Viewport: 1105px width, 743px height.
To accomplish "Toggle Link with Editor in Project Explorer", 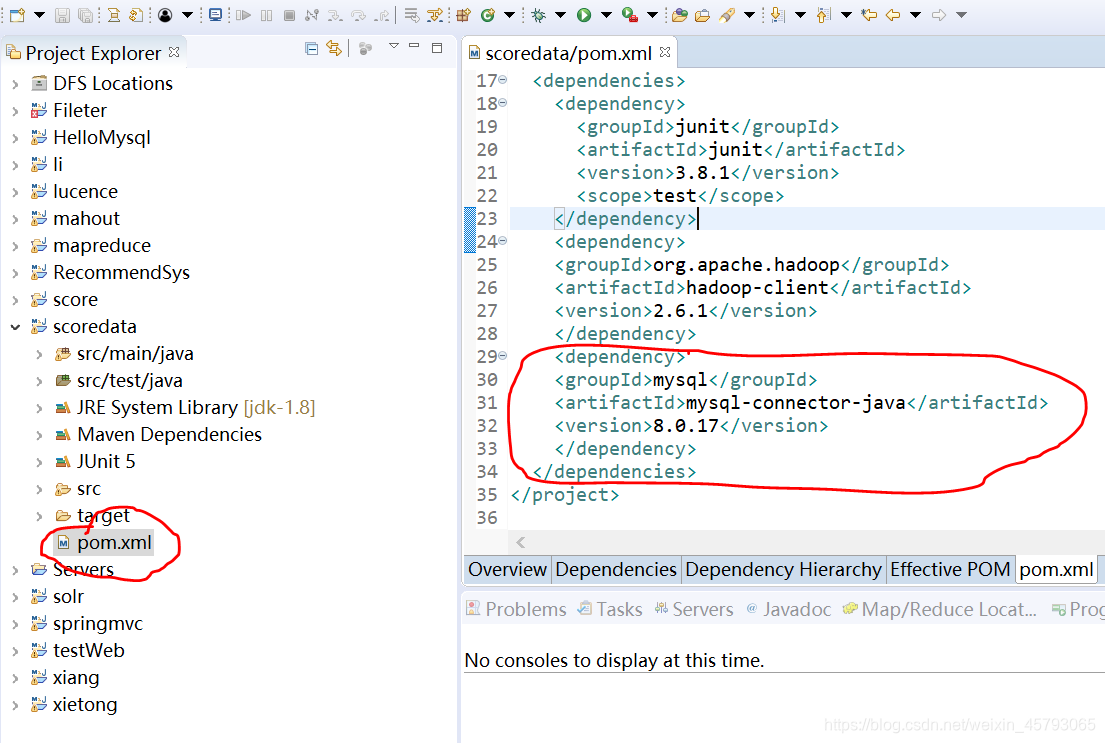I will coord(334,48).
